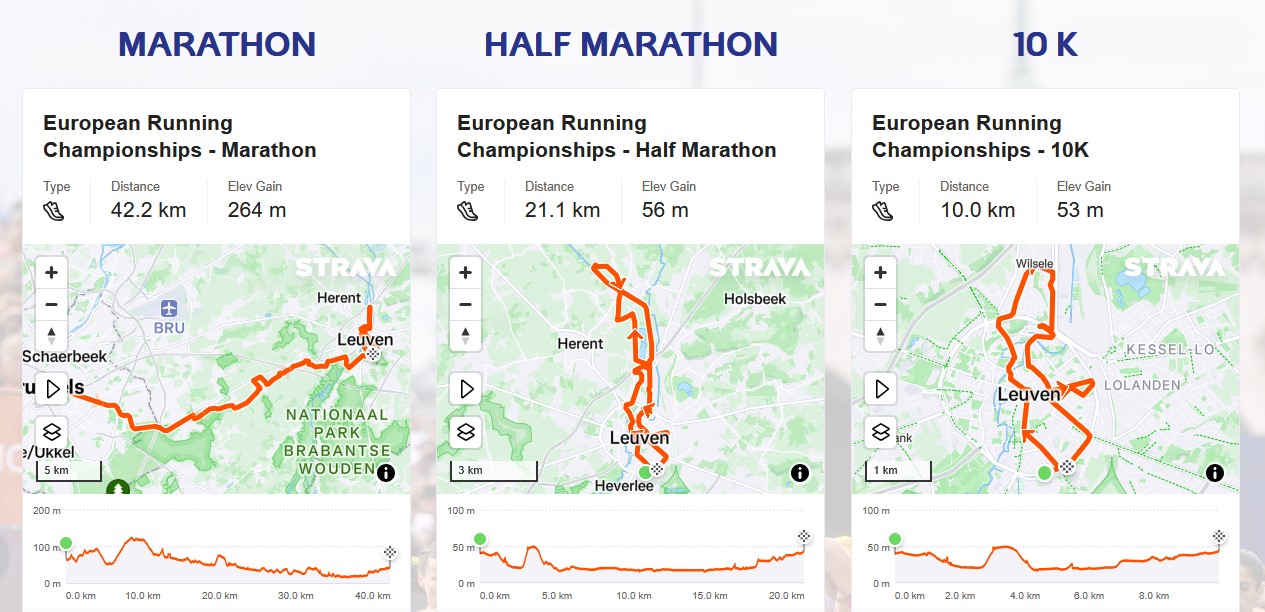Zoom in on the Half Marathon map

465,272
